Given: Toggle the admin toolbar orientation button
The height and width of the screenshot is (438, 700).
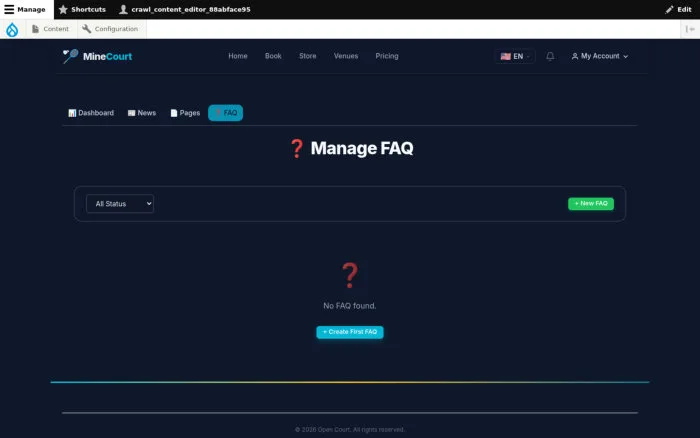Looking at the screenshot, I should point(690,29).
